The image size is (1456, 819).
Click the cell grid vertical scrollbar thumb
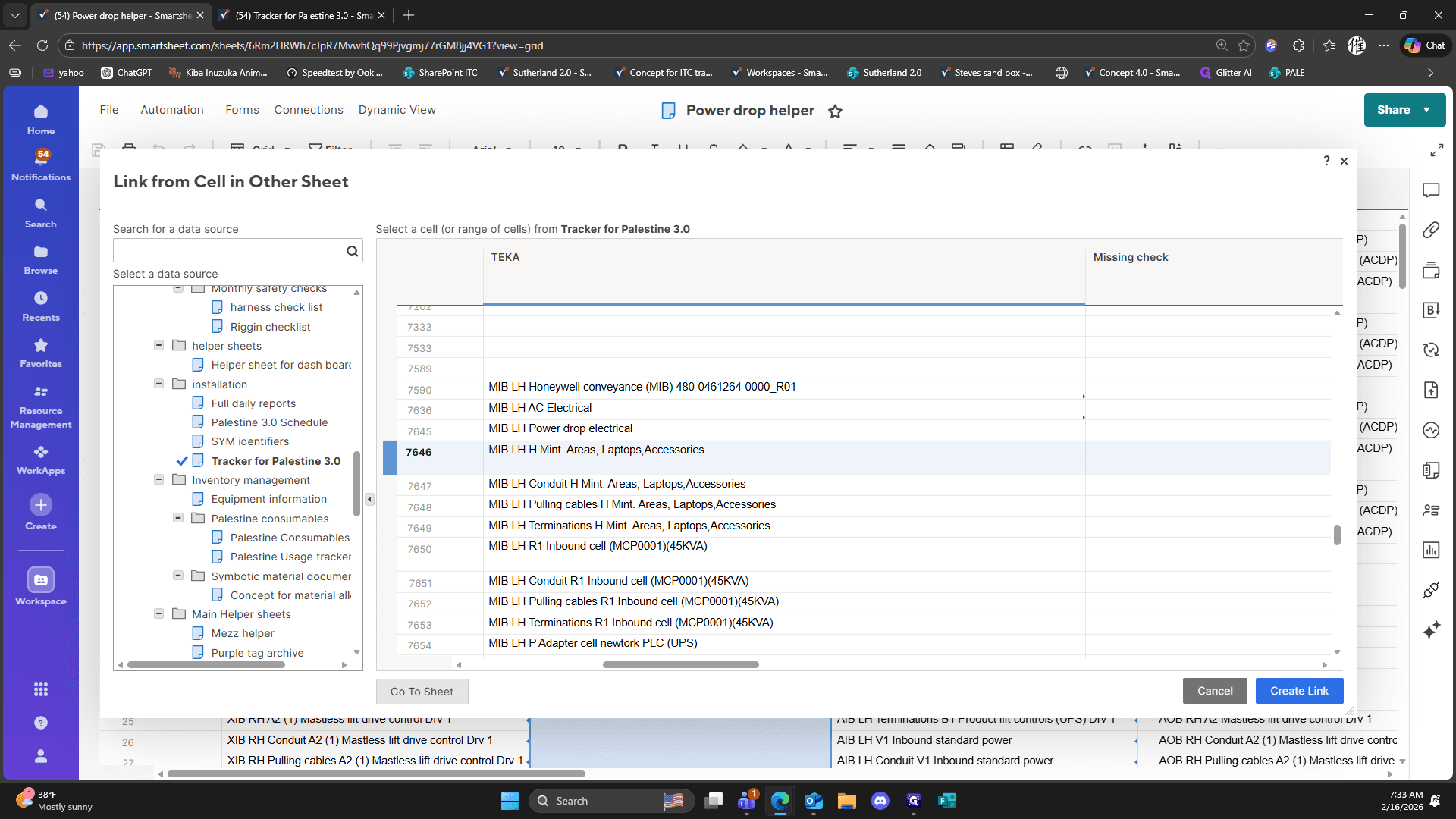(1337, 535)
